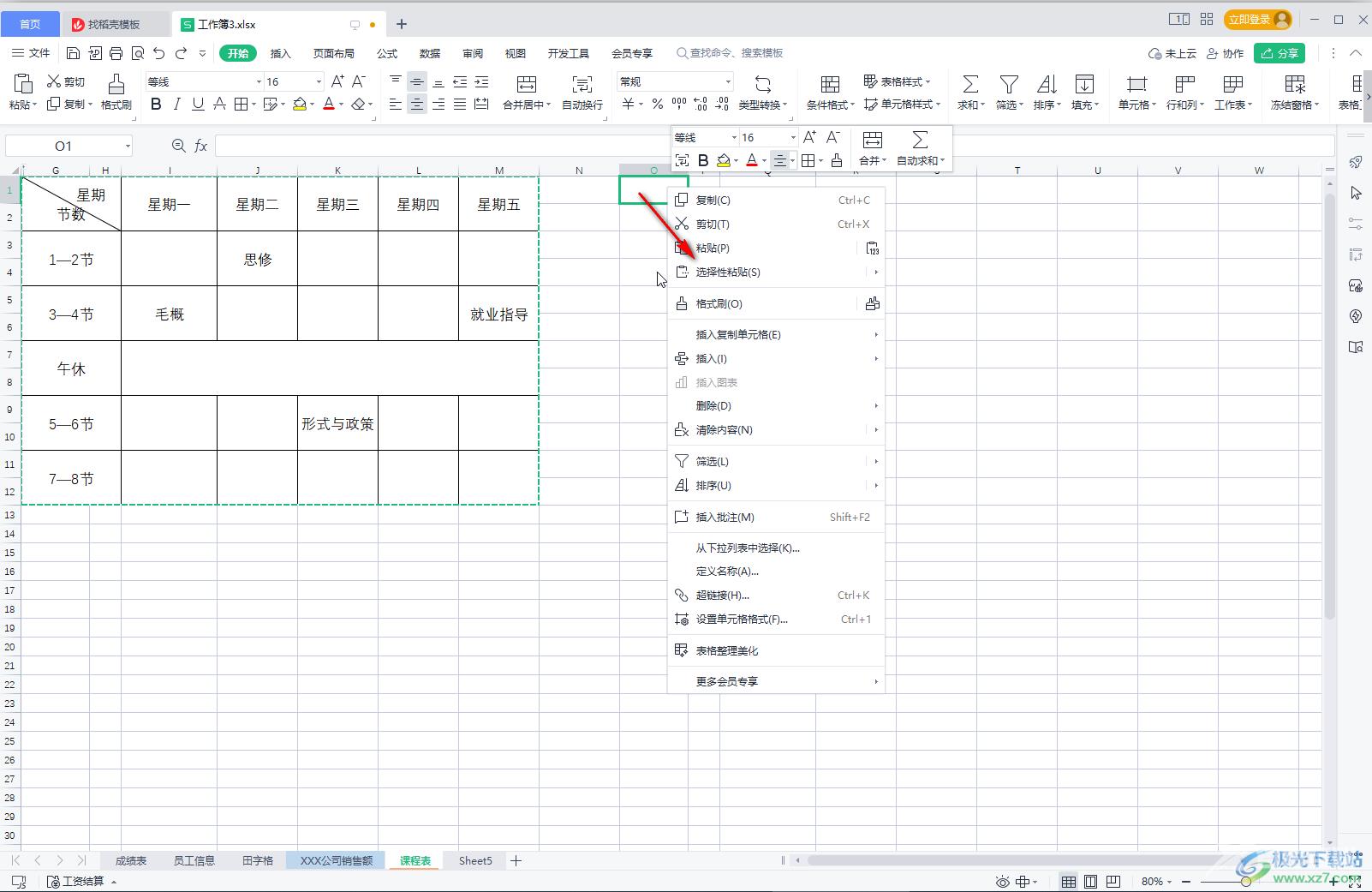The image size is (1372, 892).
Task: Switch to Page Break Preview in status bar
Action: pyautogui.click(x=1113, y=881)
